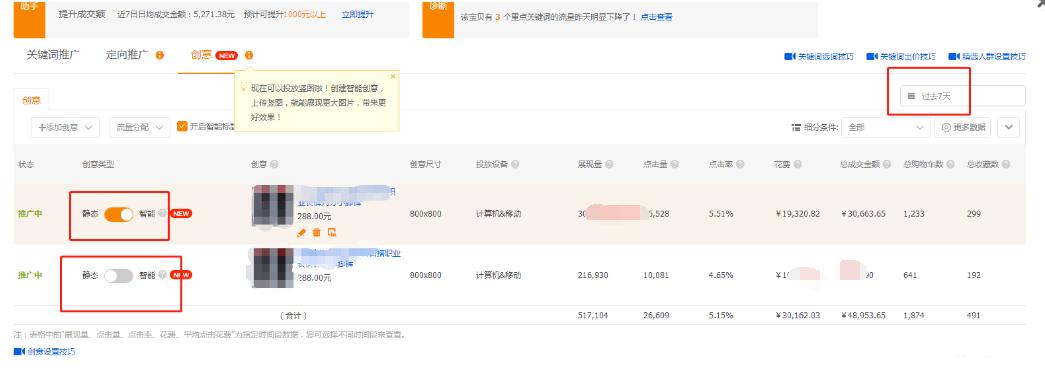This screenshot has width=1045, height=381.
Task: Click the 5.51% click rate cell
Action: [x=721, y=214]
